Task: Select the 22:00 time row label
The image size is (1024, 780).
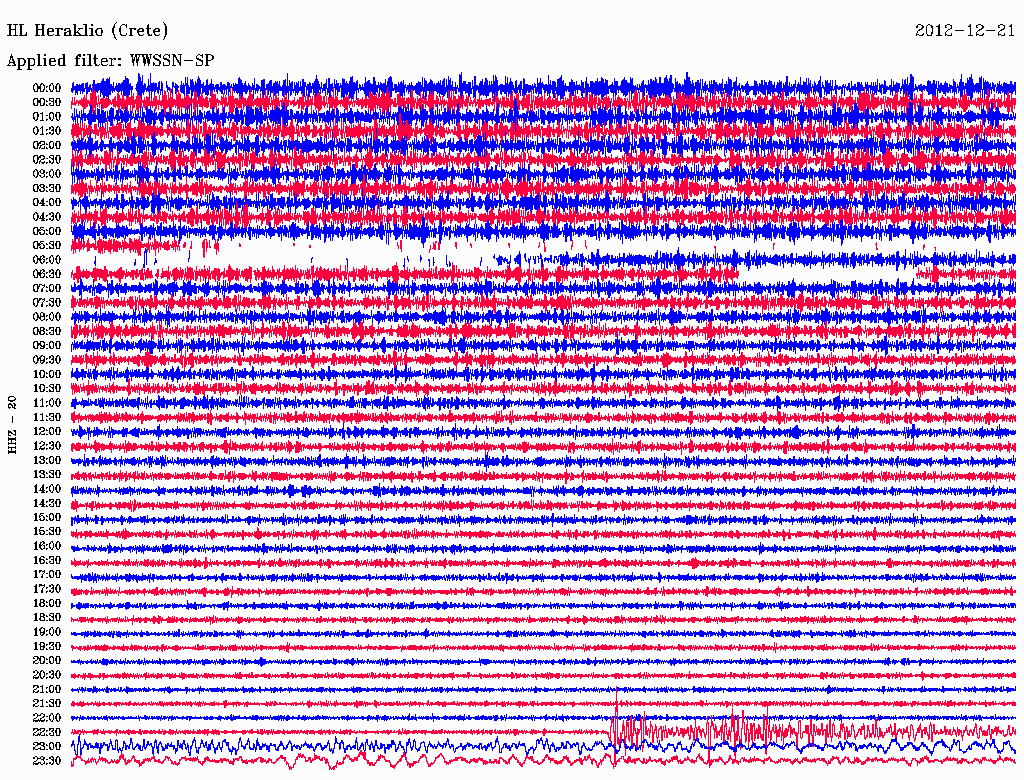Action: (47, 718)
